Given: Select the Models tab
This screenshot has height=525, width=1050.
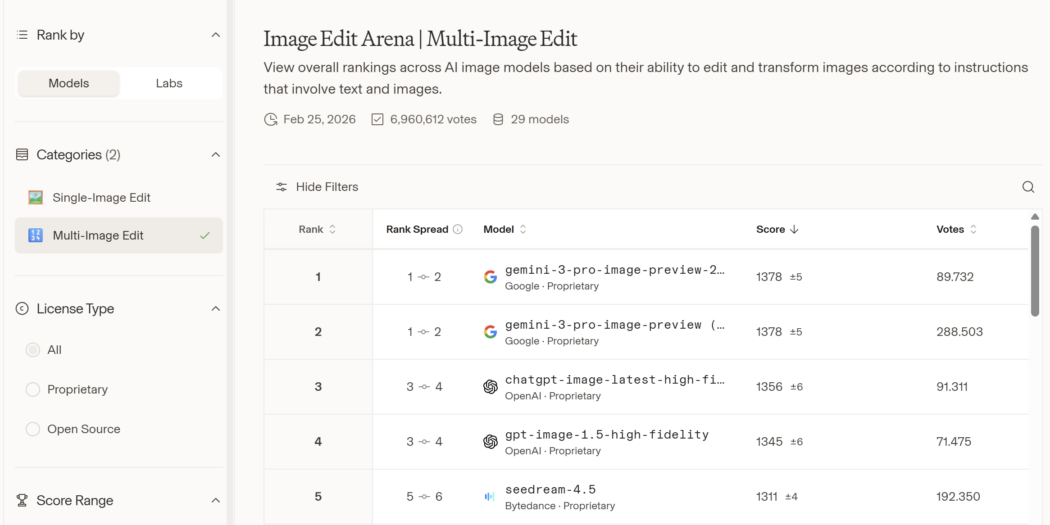Looking at the screenshot, I should click(x=68, y=83).
